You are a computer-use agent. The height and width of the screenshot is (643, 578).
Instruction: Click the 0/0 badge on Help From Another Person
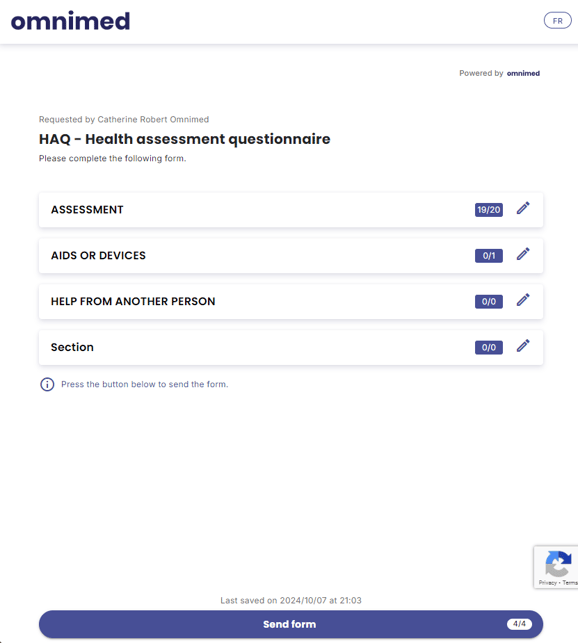coord(489,302)
